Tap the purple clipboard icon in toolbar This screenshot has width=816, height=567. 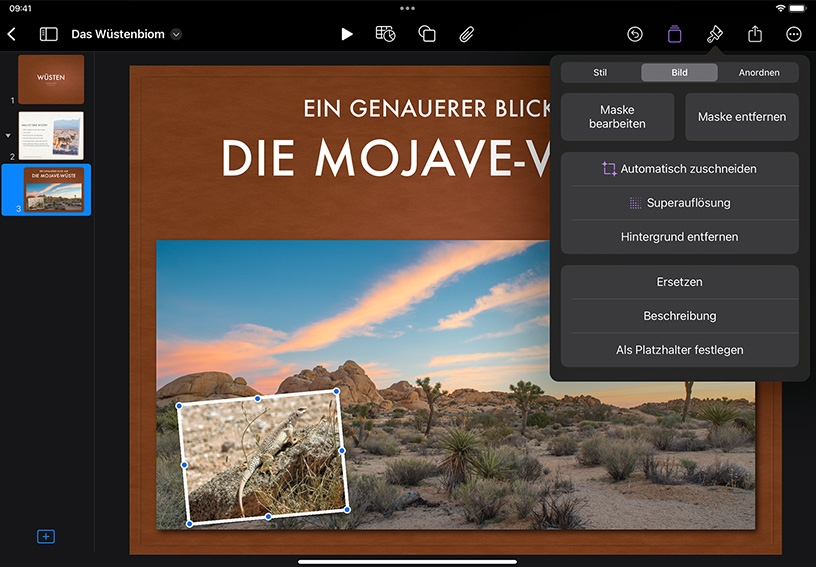coord(674,34)
